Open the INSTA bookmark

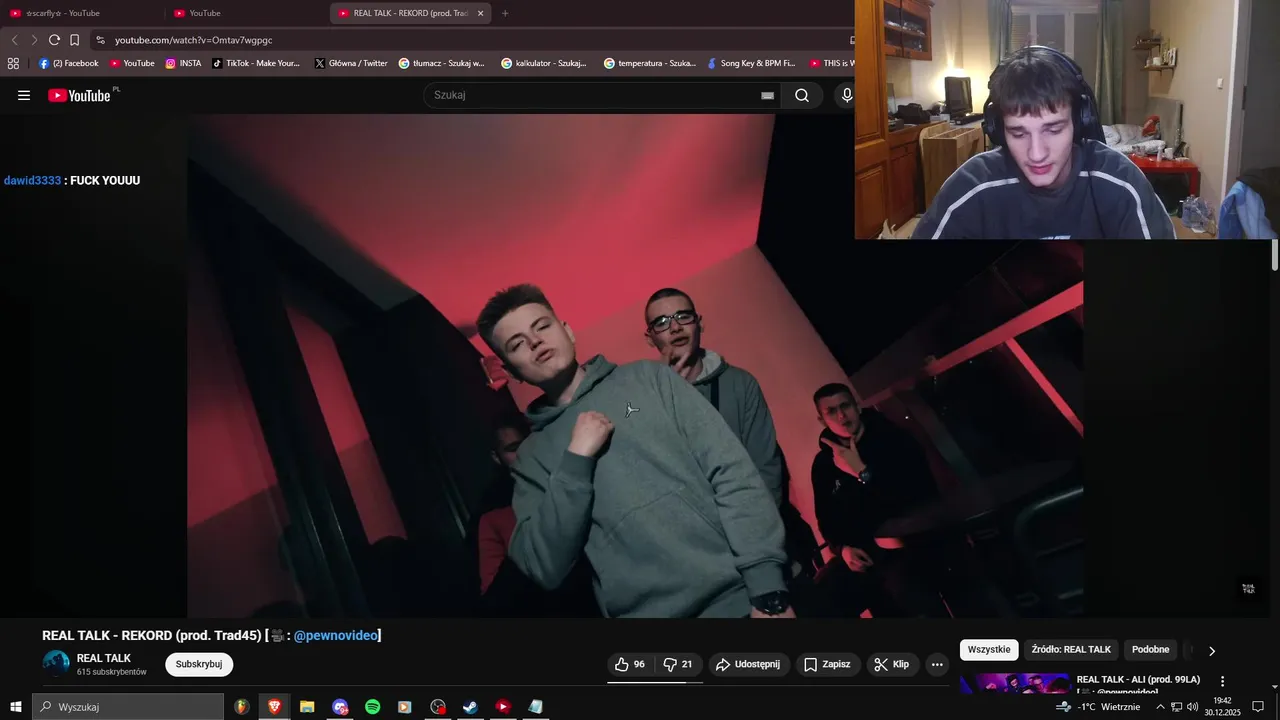[183, 63]
